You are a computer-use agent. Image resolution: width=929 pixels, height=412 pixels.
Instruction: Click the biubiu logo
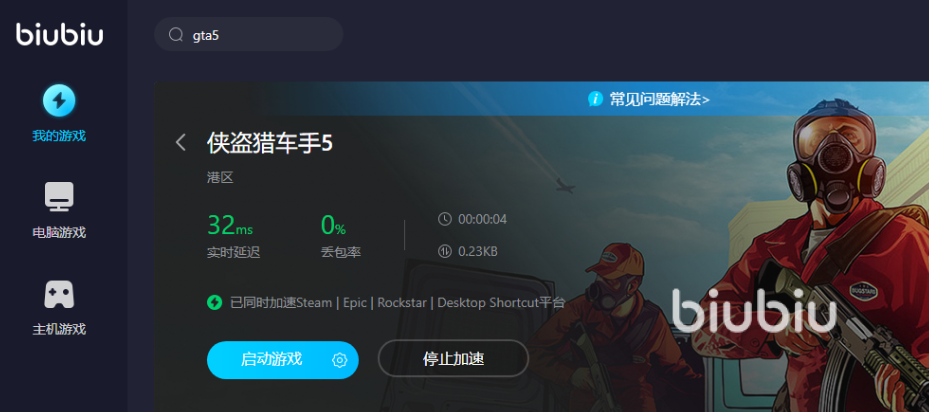tap(59, 34)
